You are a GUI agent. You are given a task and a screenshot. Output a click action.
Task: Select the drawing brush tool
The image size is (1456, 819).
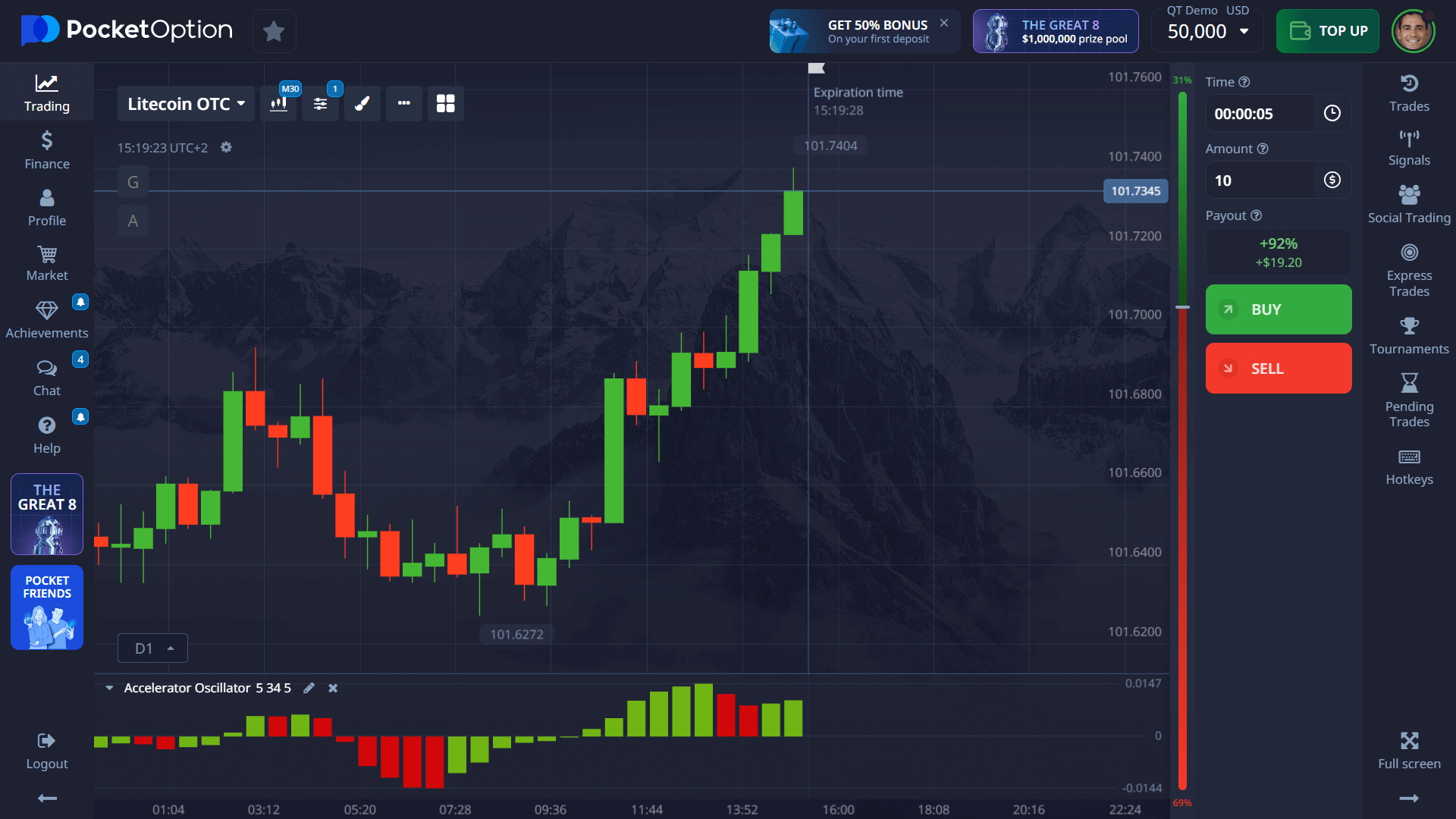(362, 104)
